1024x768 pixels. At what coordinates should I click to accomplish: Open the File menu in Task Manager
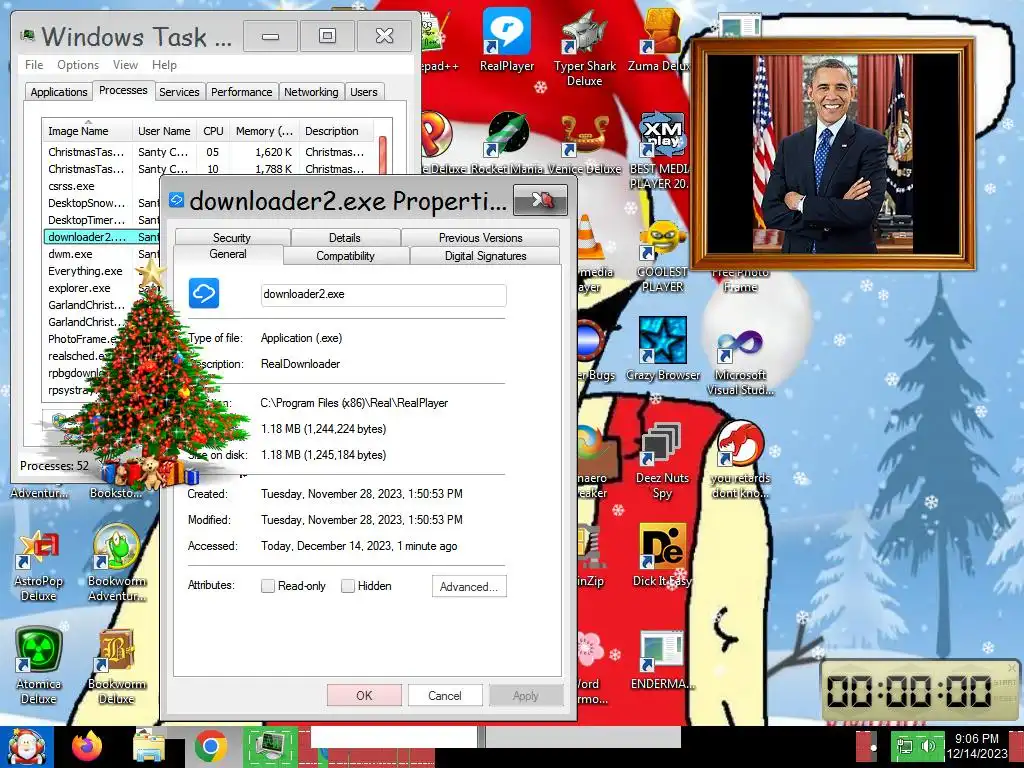click(34, 65)
